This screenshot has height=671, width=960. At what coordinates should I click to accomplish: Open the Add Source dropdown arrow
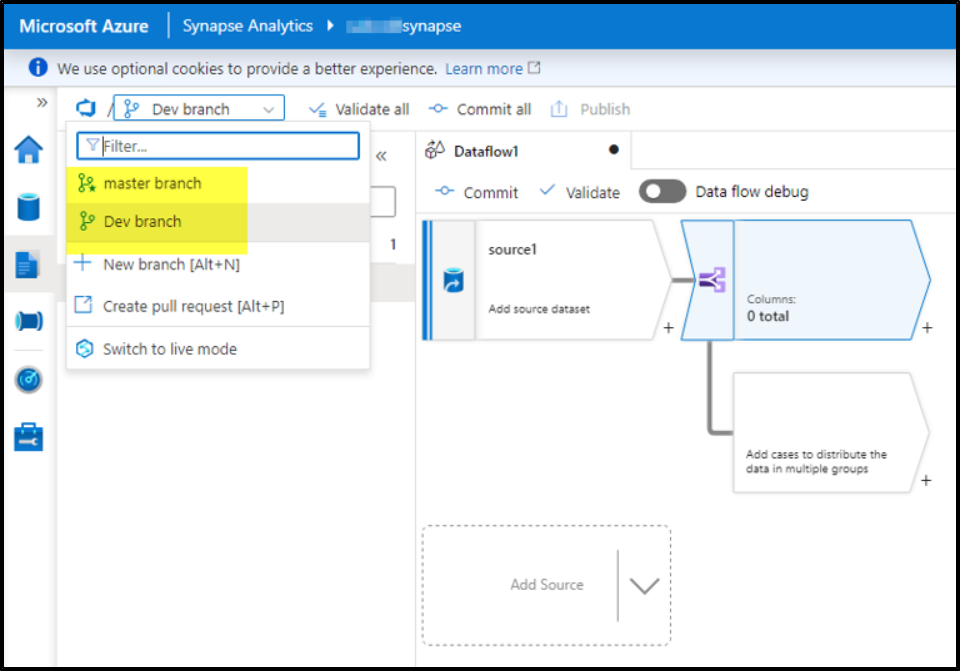645,586
